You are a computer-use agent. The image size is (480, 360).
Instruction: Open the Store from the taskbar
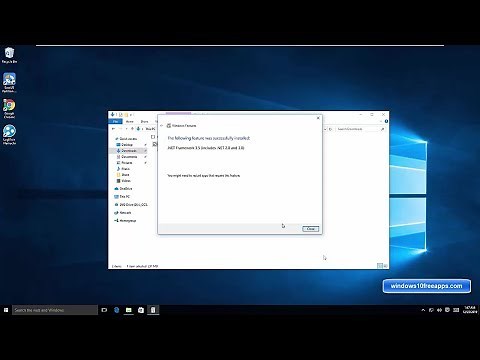141,310
